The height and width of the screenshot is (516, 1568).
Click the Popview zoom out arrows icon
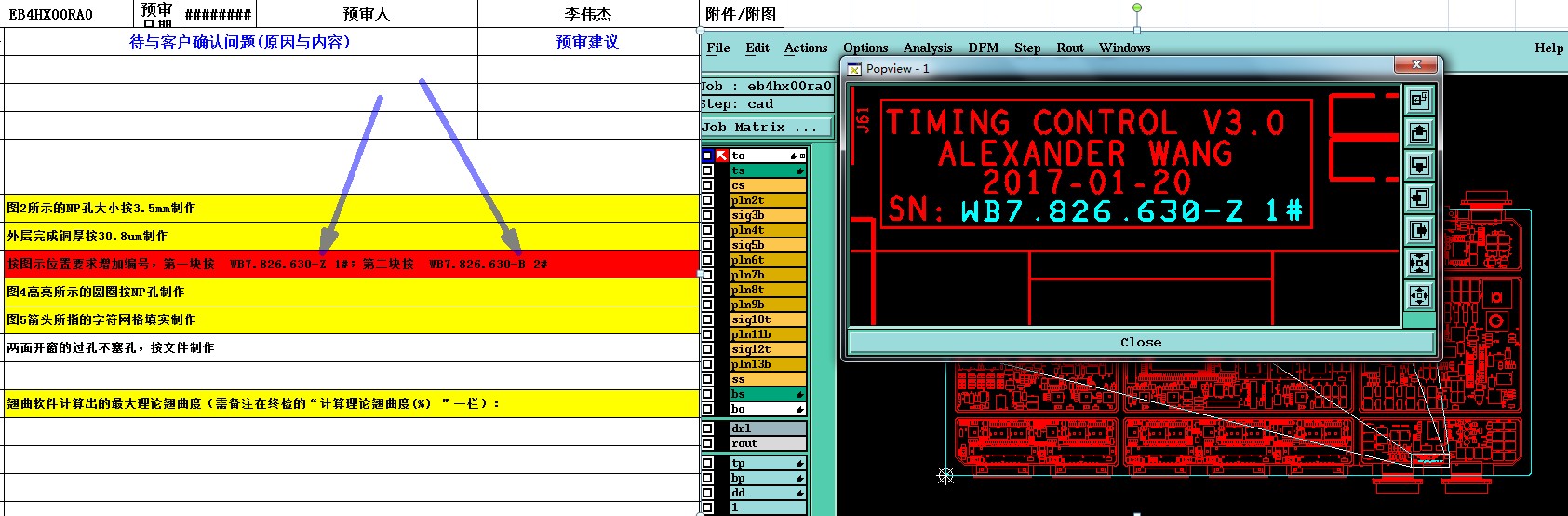click(x=1419, y=296)
